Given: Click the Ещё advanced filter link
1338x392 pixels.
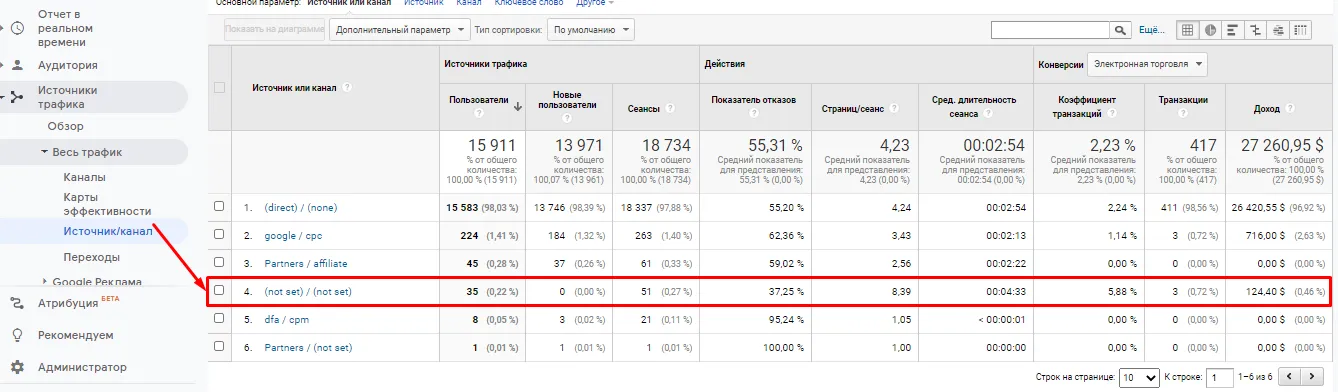Looking at the screenshot, I should point(1152,30).
